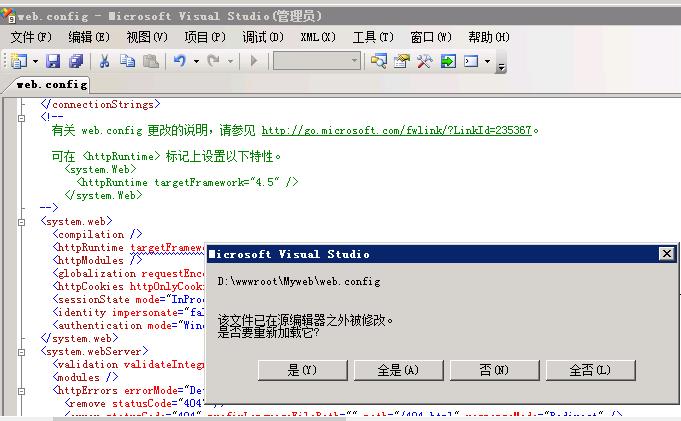Open the go.microsoft.com fwlink hyperlink

[397, 130]
